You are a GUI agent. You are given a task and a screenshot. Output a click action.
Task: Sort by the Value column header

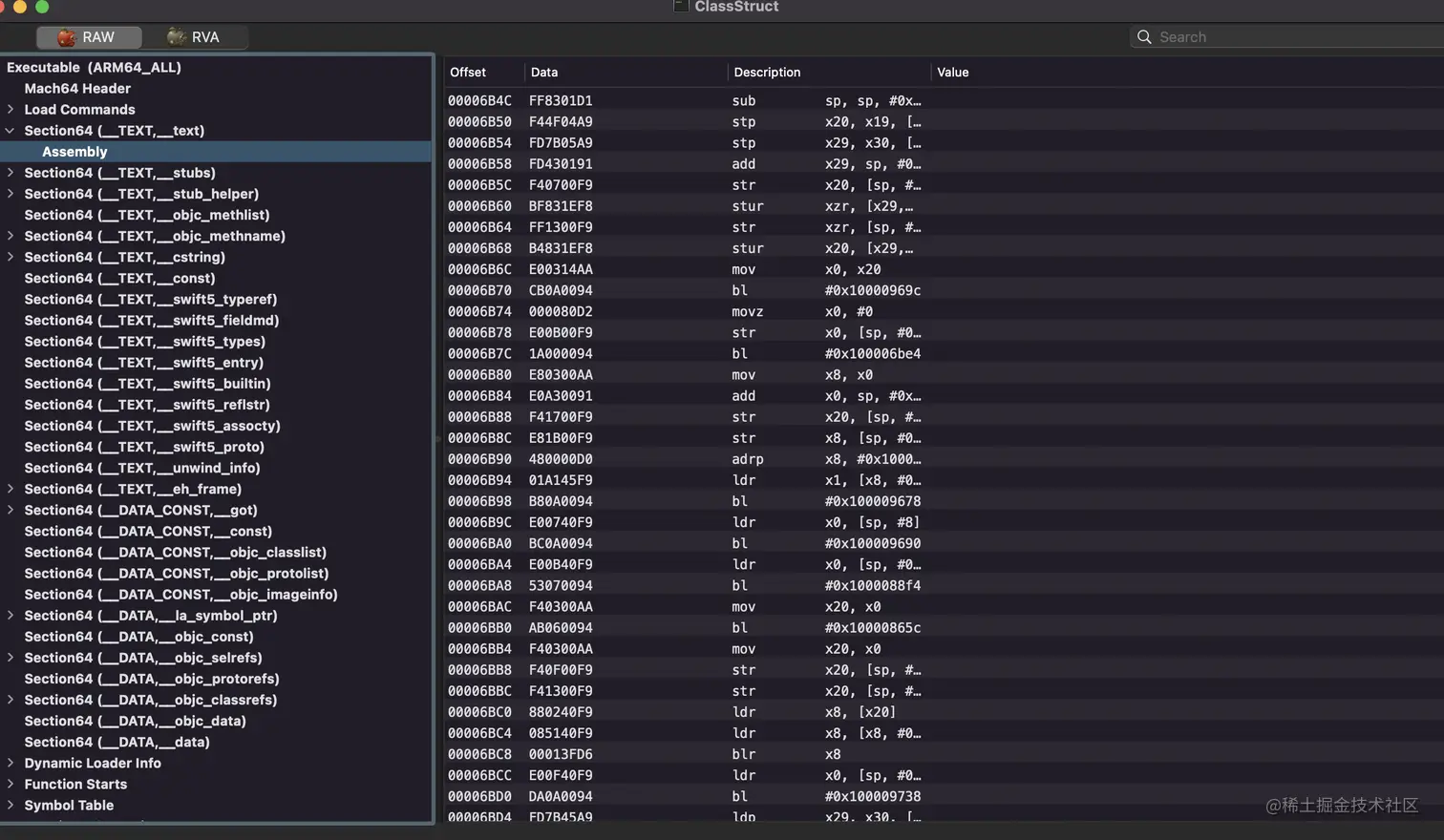[x=953, y=73]
